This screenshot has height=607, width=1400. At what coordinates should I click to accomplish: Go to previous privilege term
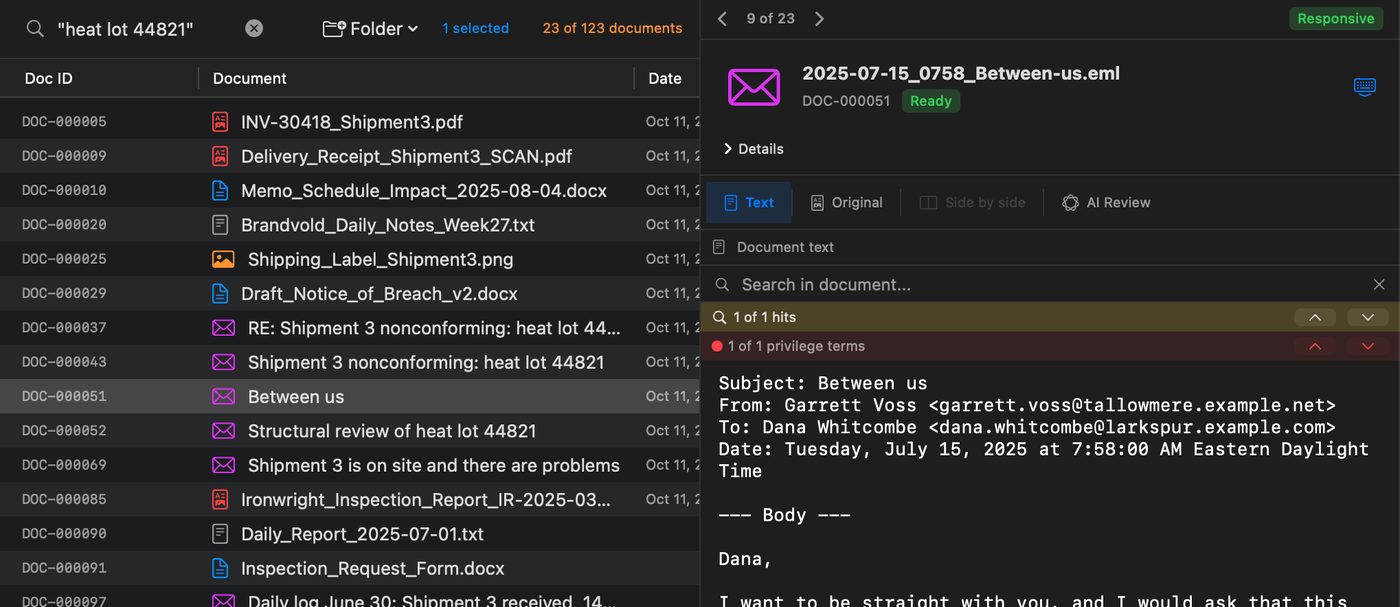pos(1315,346)
